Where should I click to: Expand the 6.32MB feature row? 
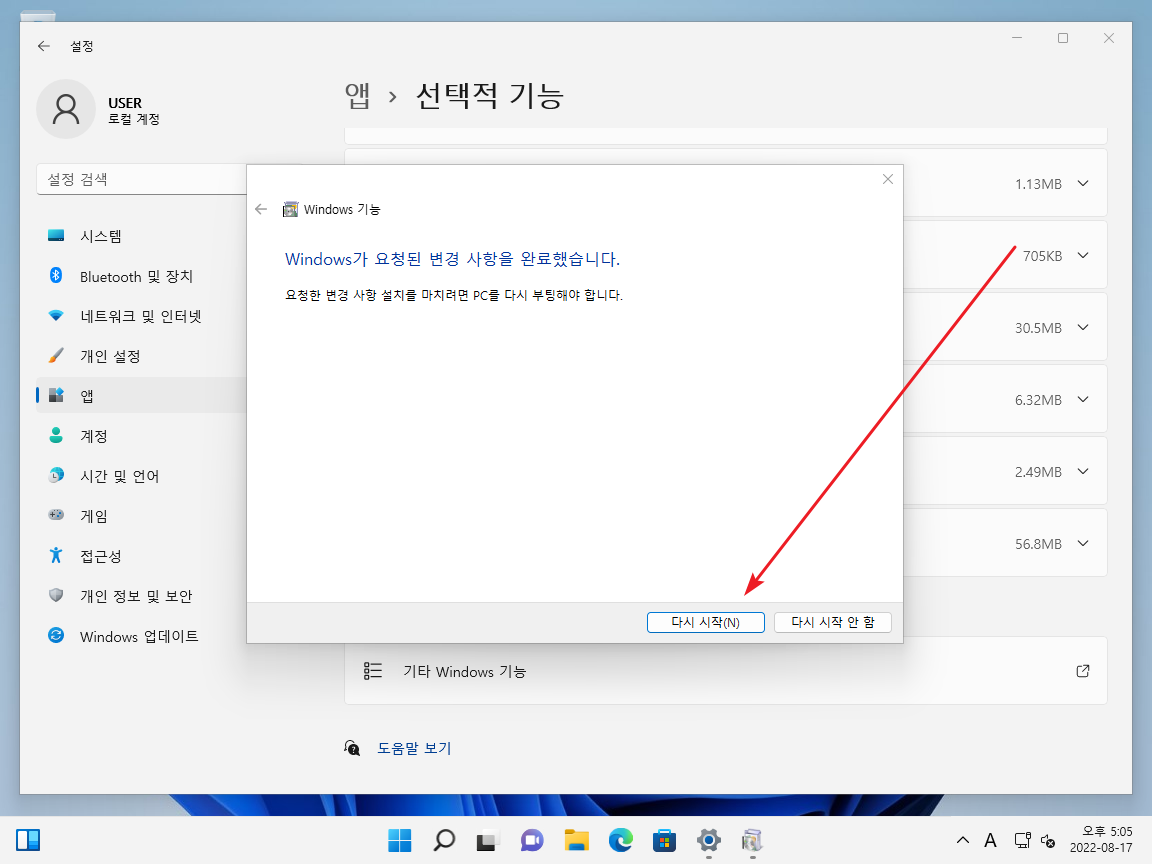coord(1082,400)
